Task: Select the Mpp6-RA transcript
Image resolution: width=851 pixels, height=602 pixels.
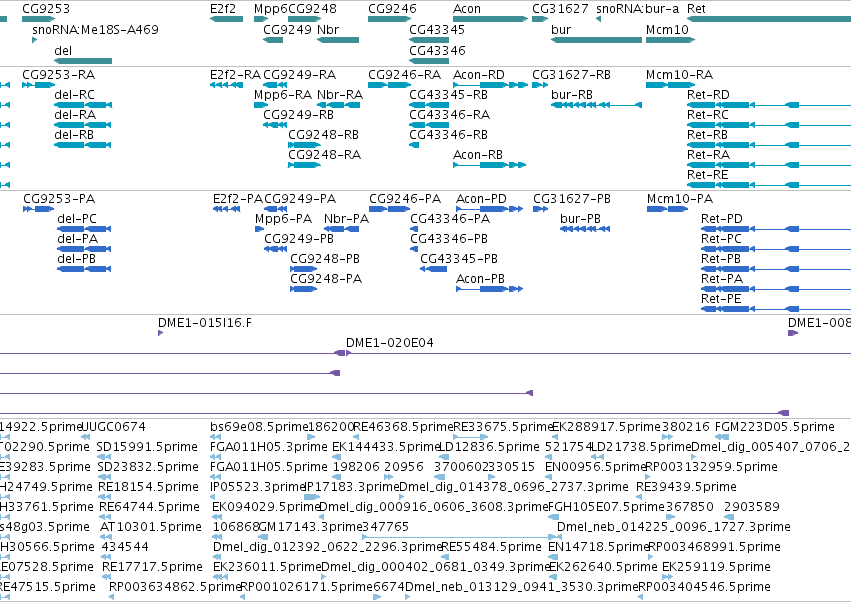Action: [261, 105]
